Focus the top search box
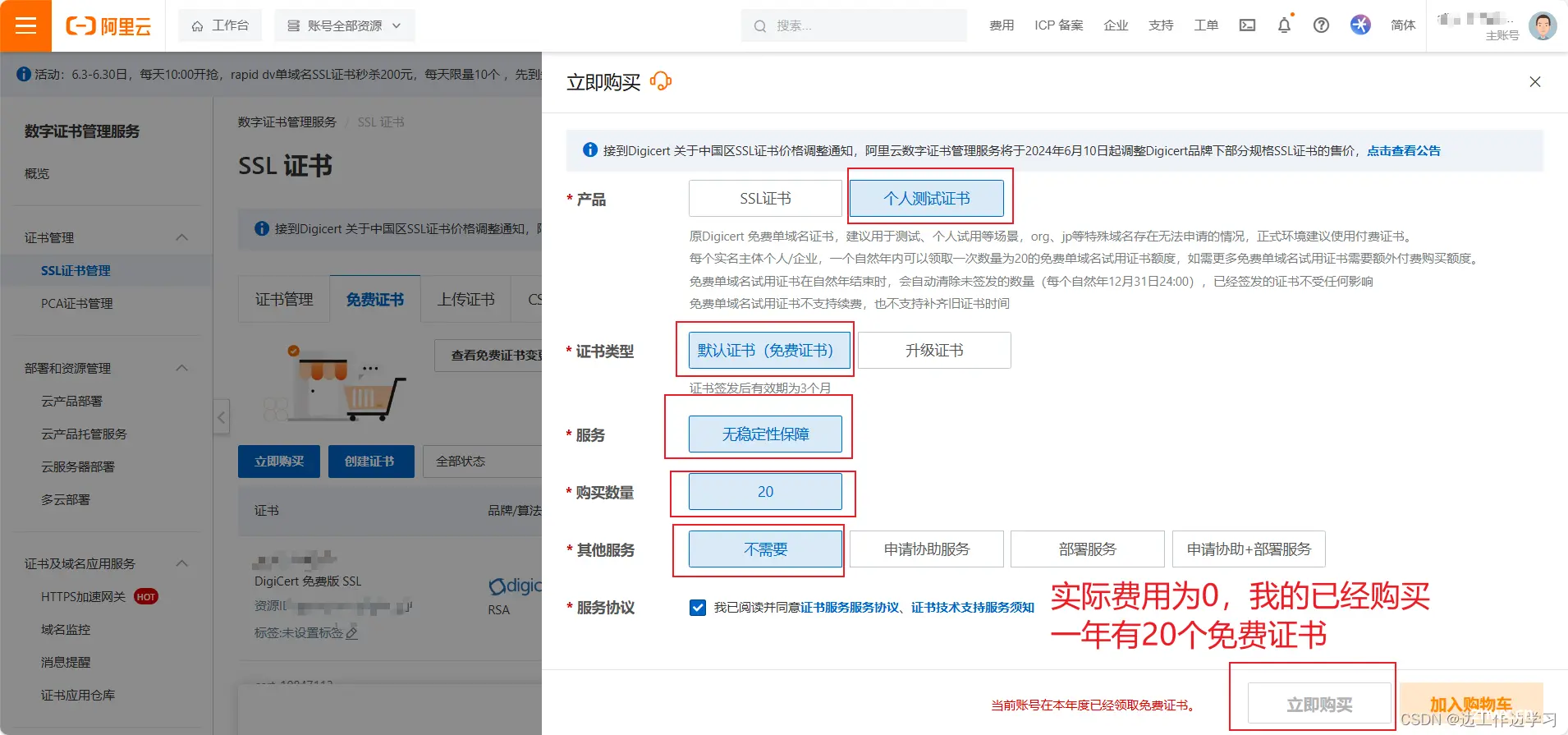Screen dimensions: 1568x735 (854, 25)
